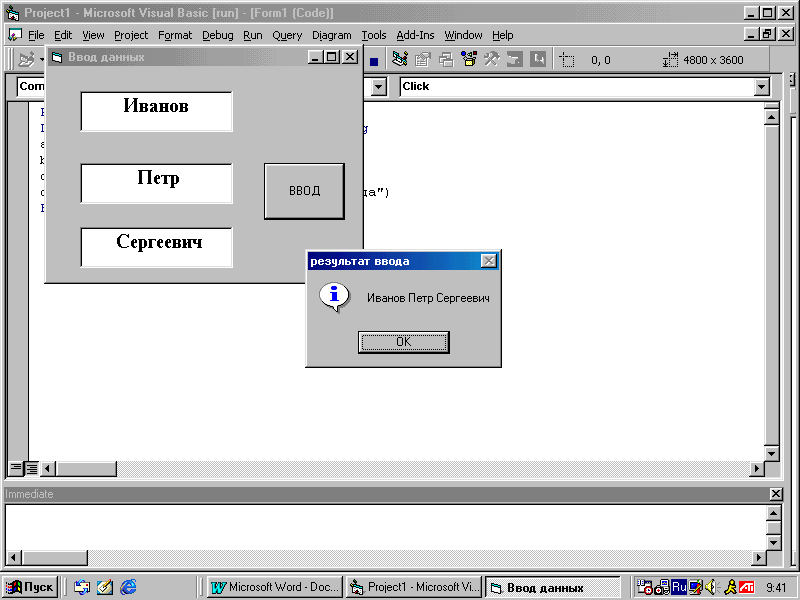Click the ВВОД button on the form
The width and height of the screenshot is (800, 600).
click(x=305, y=191)
